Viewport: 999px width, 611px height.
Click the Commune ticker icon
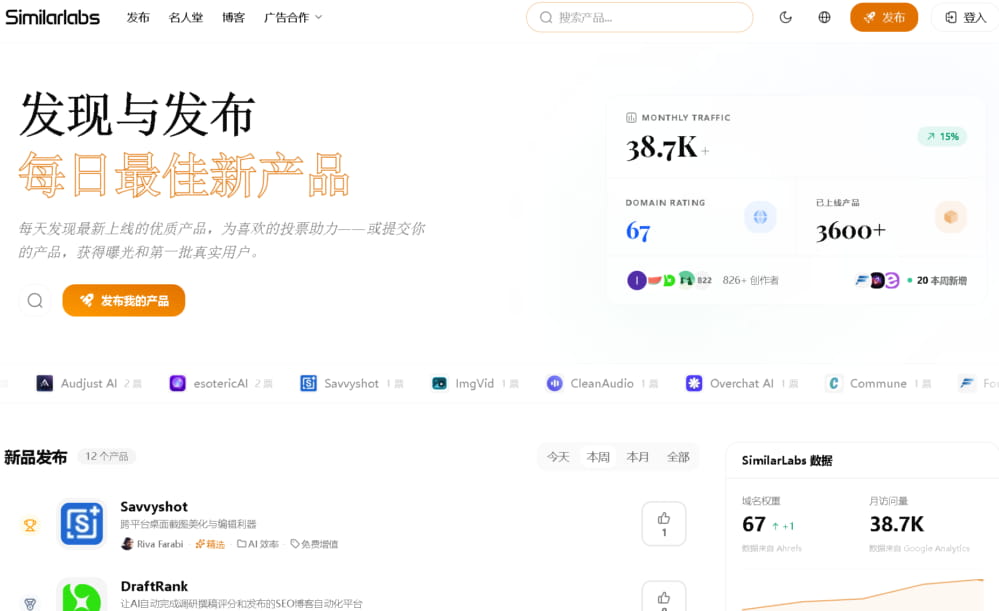click(834, 384)
